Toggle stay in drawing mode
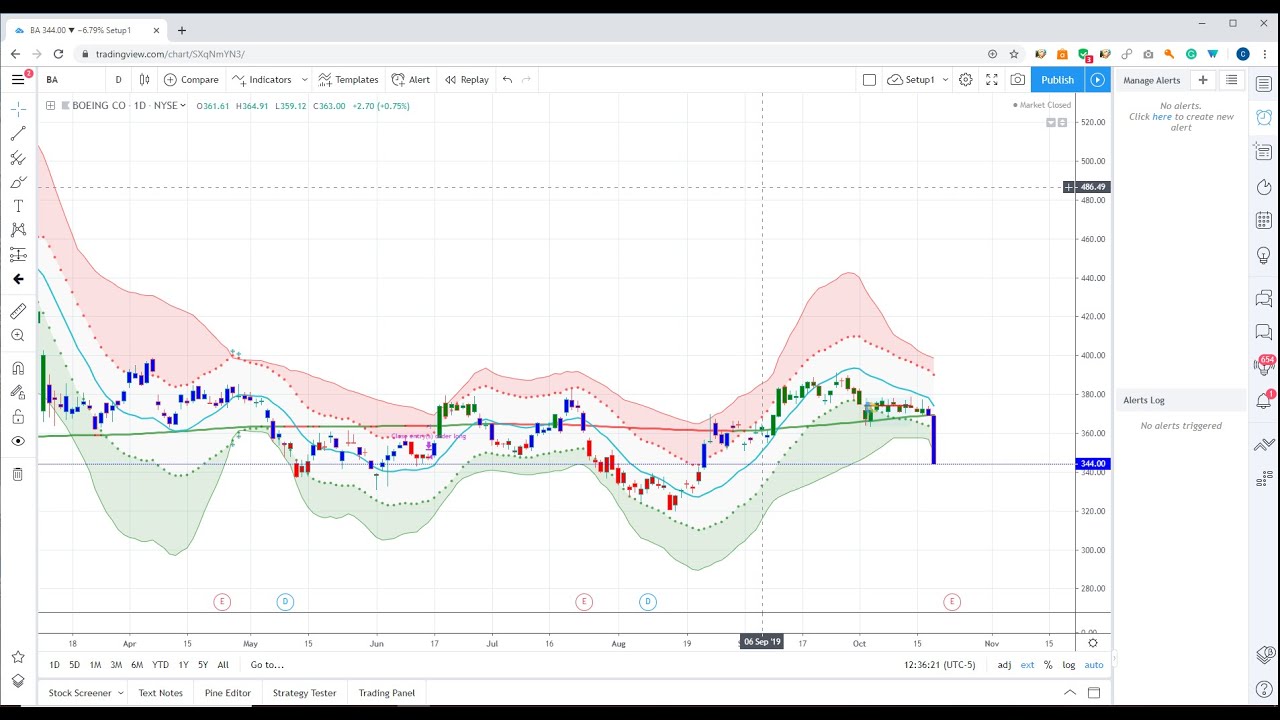The height and width of the screenshot is (720, 1280). pyautogui.click(x=18, y=392)
